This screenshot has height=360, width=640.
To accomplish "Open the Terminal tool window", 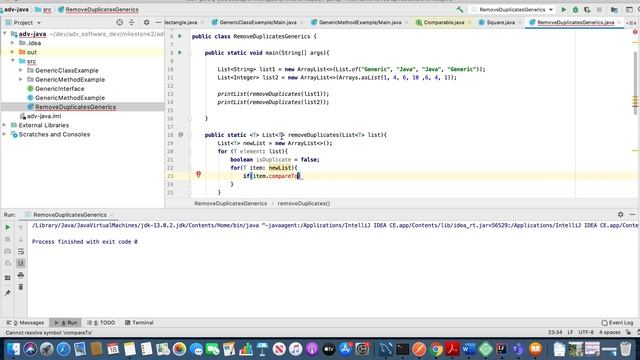I will point(139,322).
